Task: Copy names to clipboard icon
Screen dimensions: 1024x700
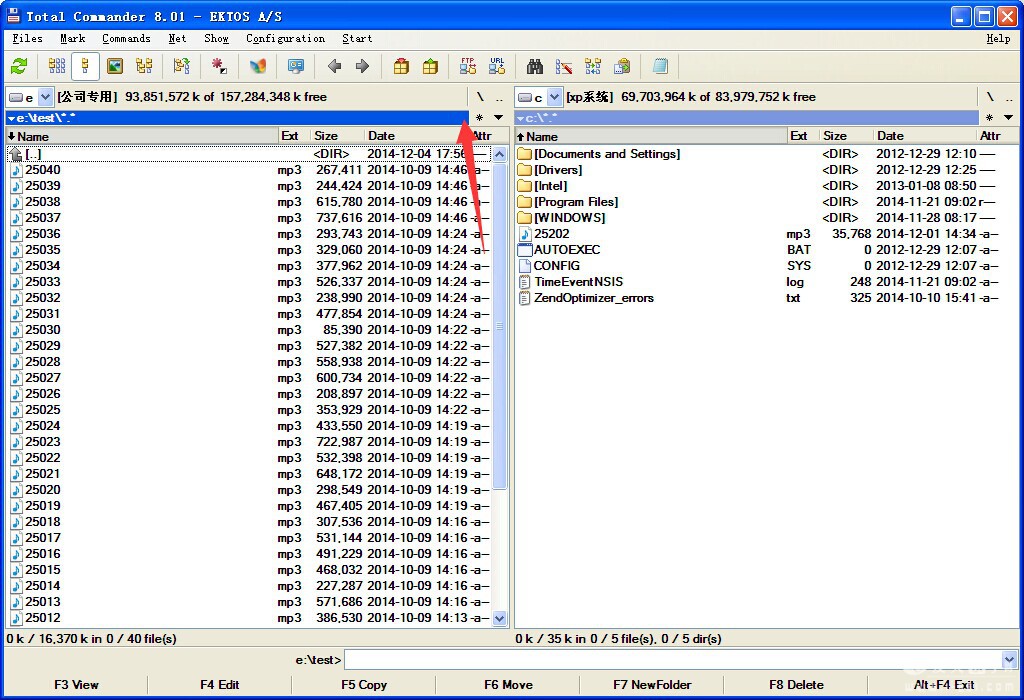Action: click(622, 66)
